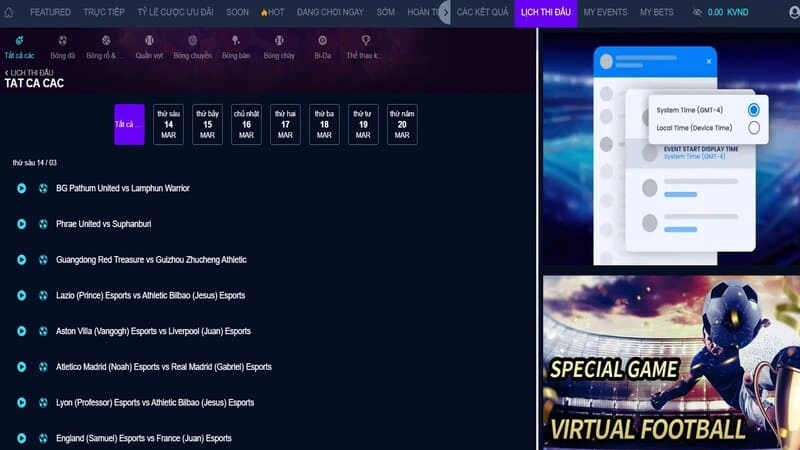Filter schedule to thứ tư 19 MAR
Screen dimensions: 800x450
(x=363, y=124)
